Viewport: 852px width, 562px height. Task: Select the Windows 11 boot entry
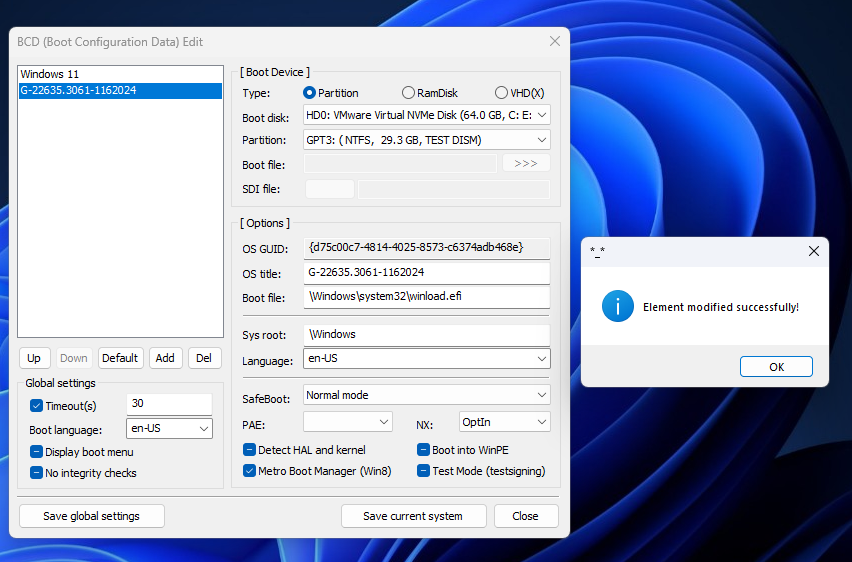pos(120,74)
